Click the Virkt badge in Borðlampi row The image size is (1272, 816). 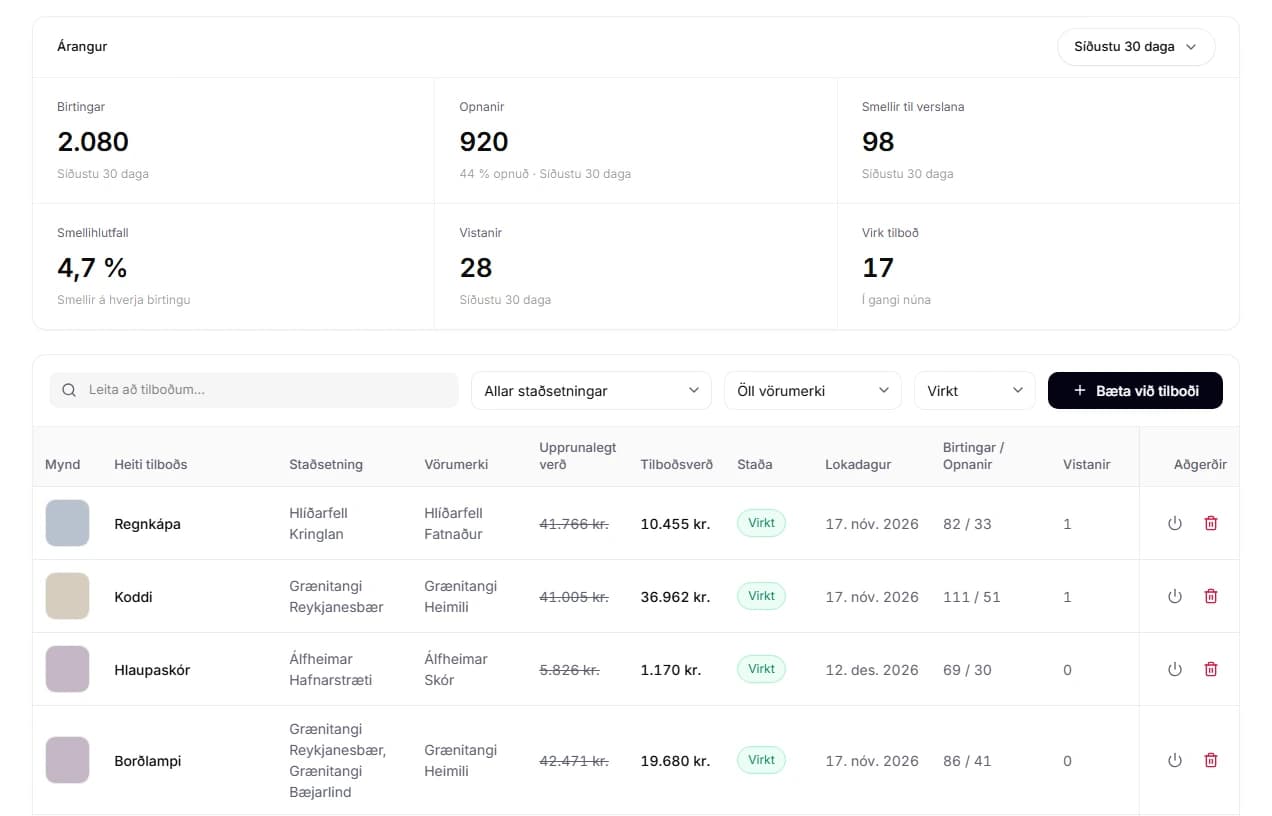[761, 760]
